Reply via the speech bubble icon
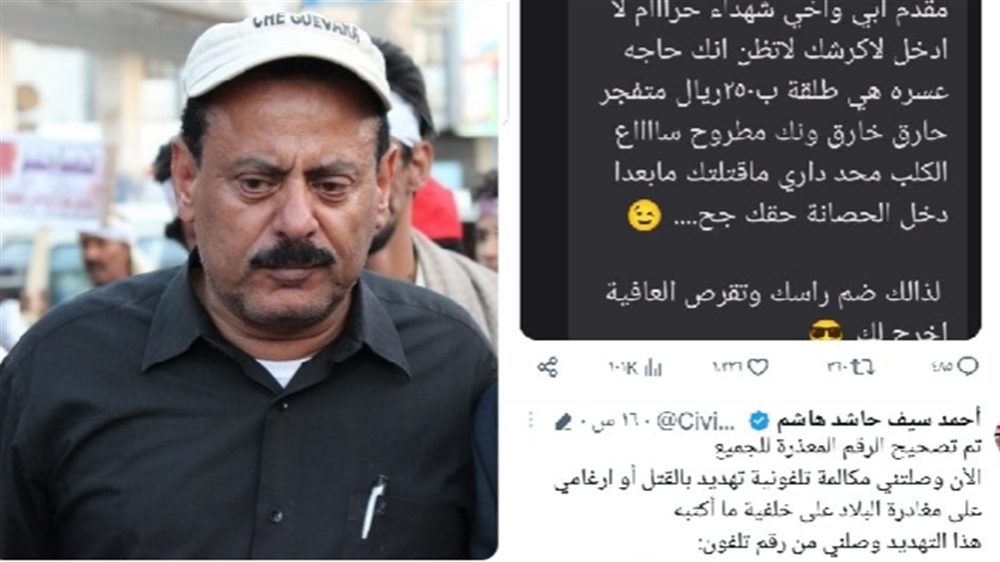 click(968, 366)
